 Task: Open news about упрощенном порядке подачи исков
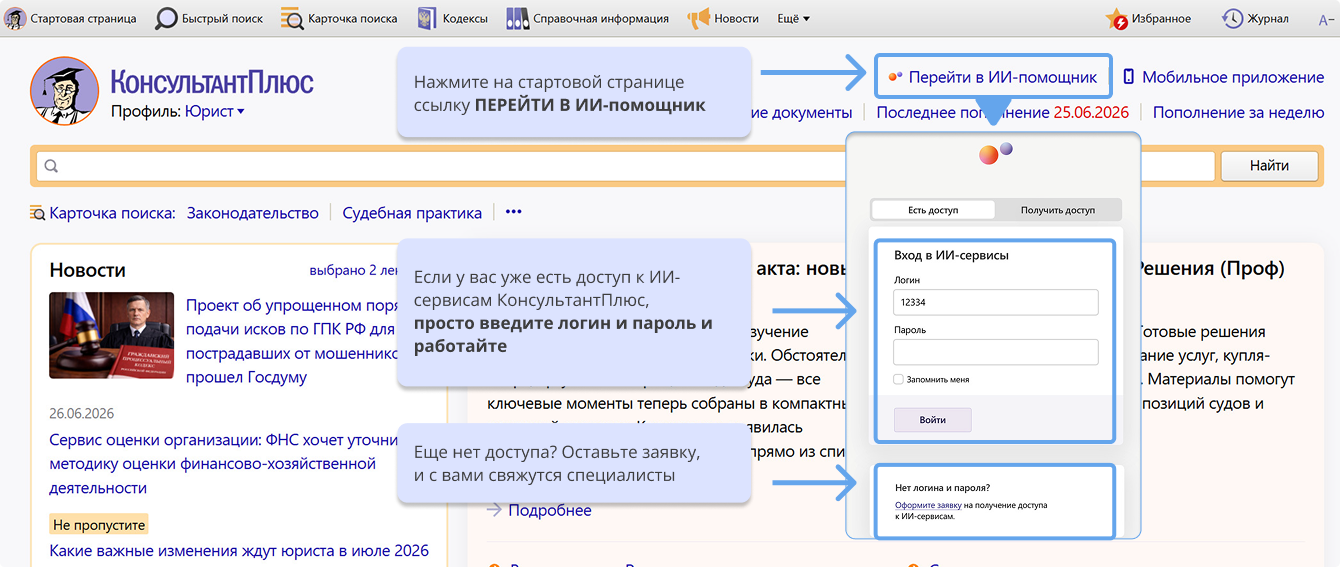(292, 341)
